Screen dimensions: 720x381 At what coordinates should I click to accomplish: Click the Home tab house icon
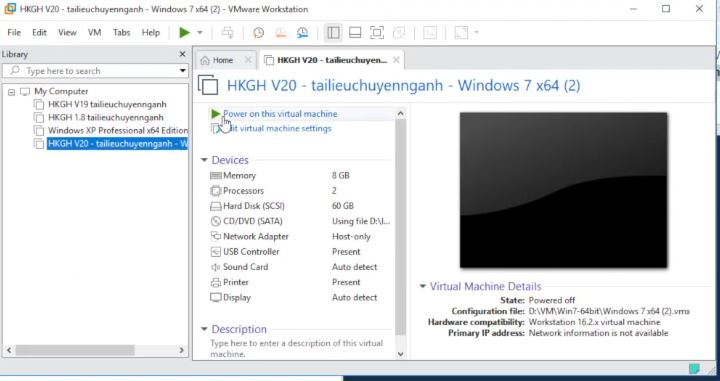(205, 60)
